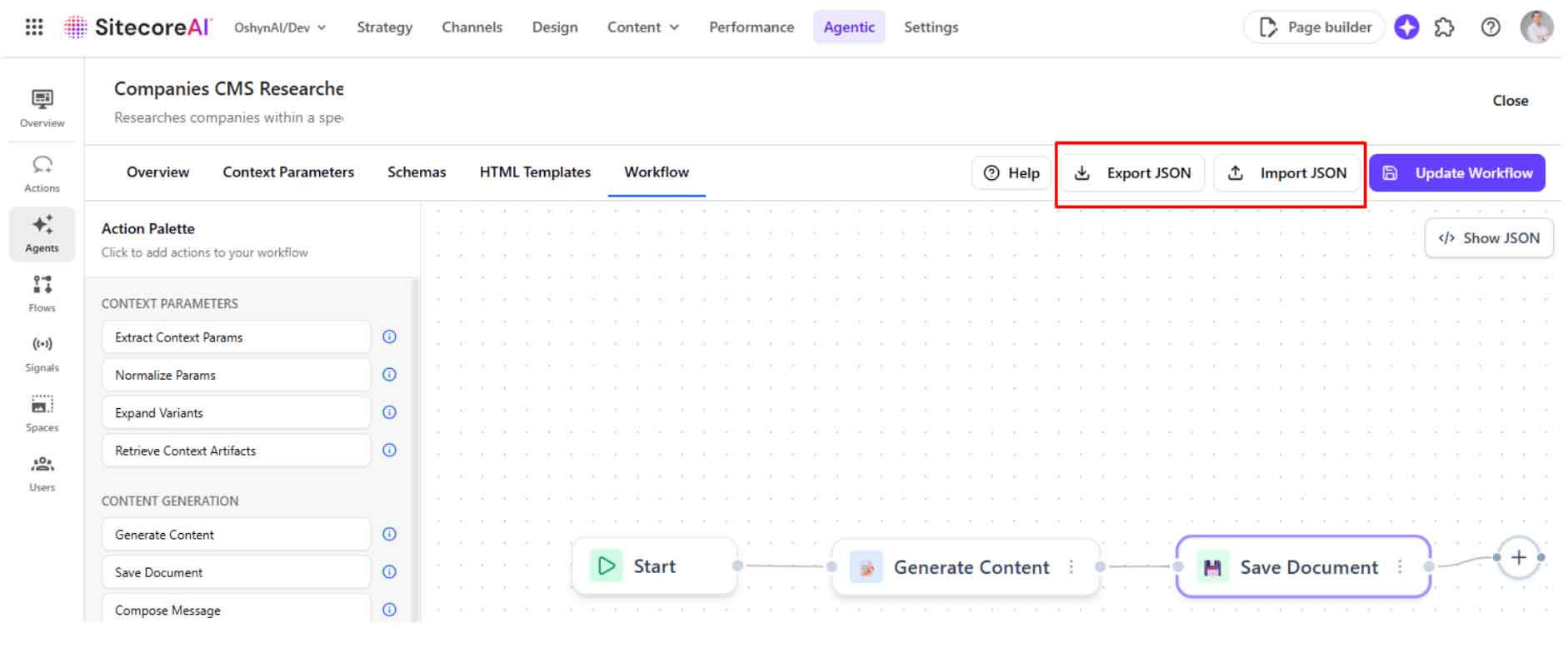The width and height of the screenshot is (1568, 648).
Task: Click the extensions puzzle icon
Action: coord(1444,27)
